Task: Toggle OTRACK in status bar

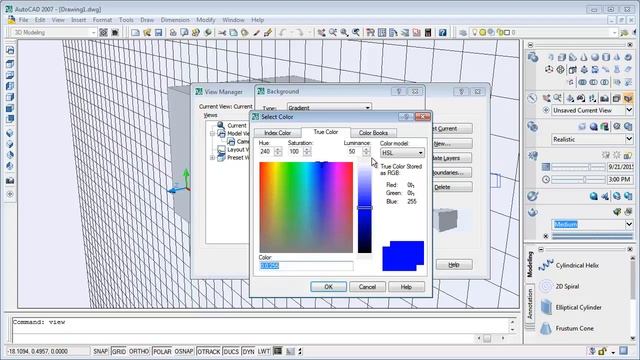Action: coord(209,351)
